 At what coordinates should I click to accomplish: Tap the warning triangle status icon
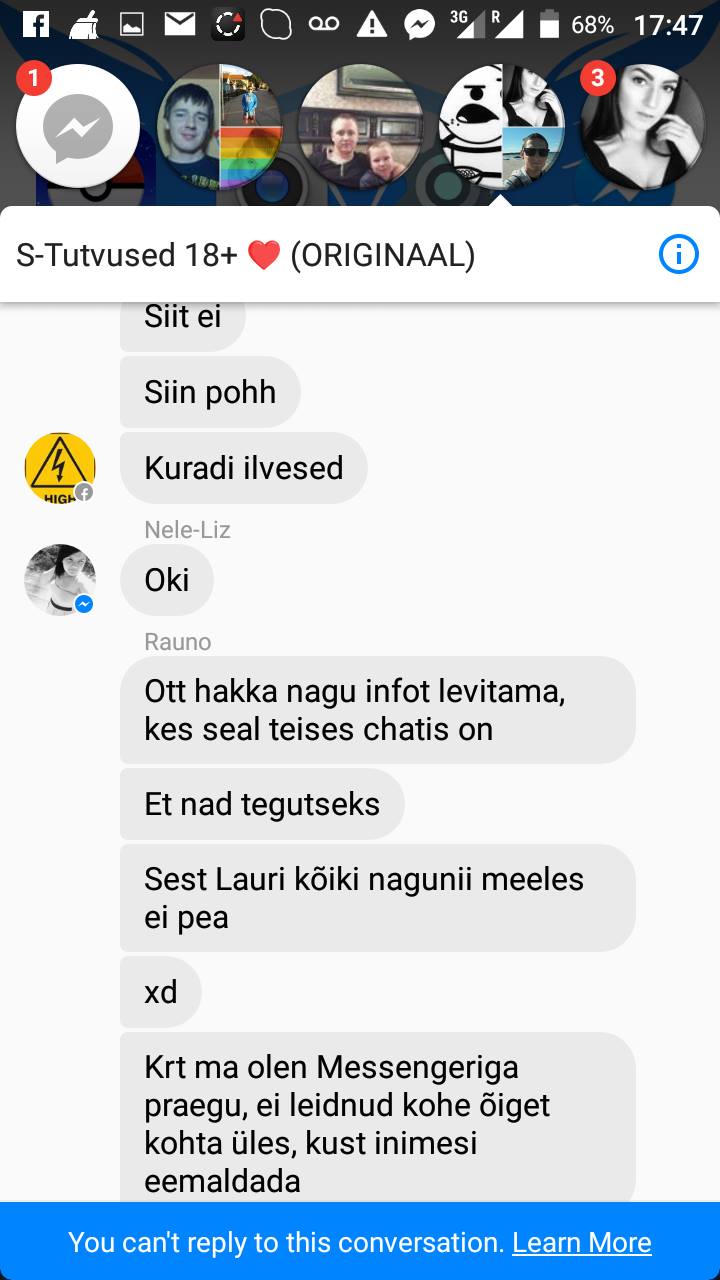372,24
